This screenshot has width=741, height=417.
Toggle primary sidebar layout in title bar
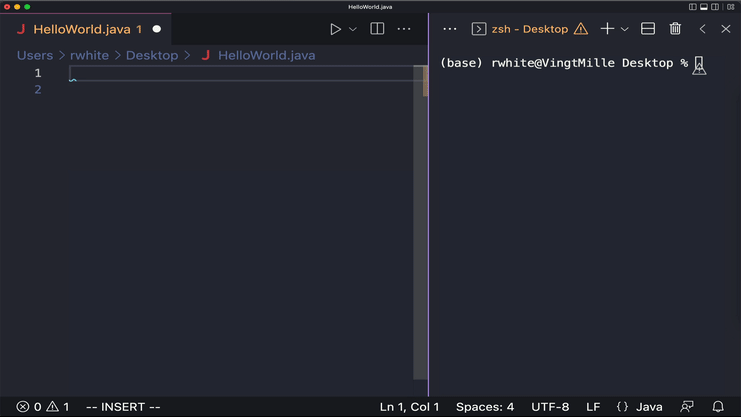tap(692, 7)
